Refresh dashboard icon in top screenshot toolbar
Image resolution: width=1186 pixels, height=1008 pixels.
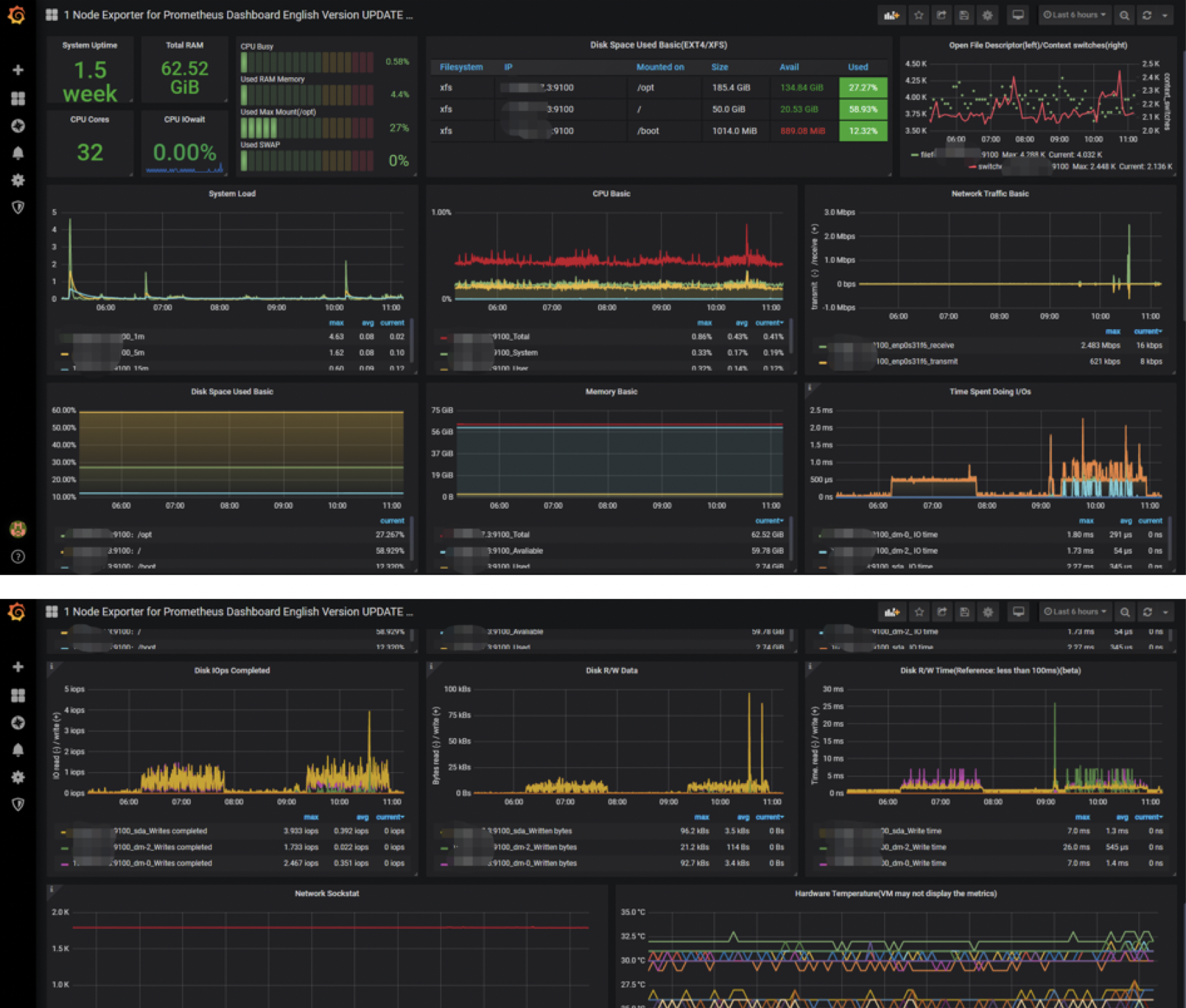(1147, 15)
